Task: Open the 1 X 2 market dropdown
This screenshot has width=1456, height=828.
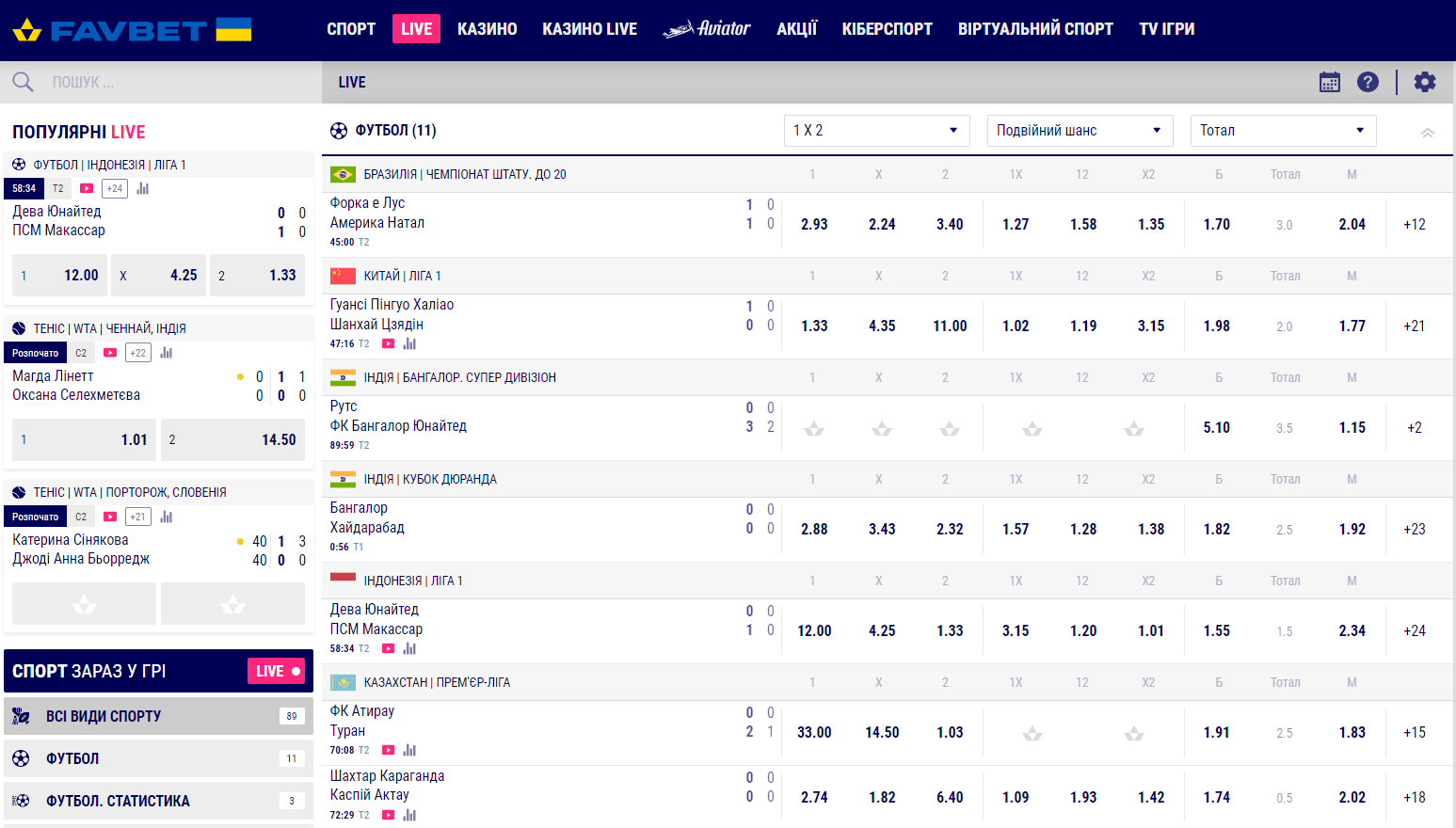Action: 877,131
